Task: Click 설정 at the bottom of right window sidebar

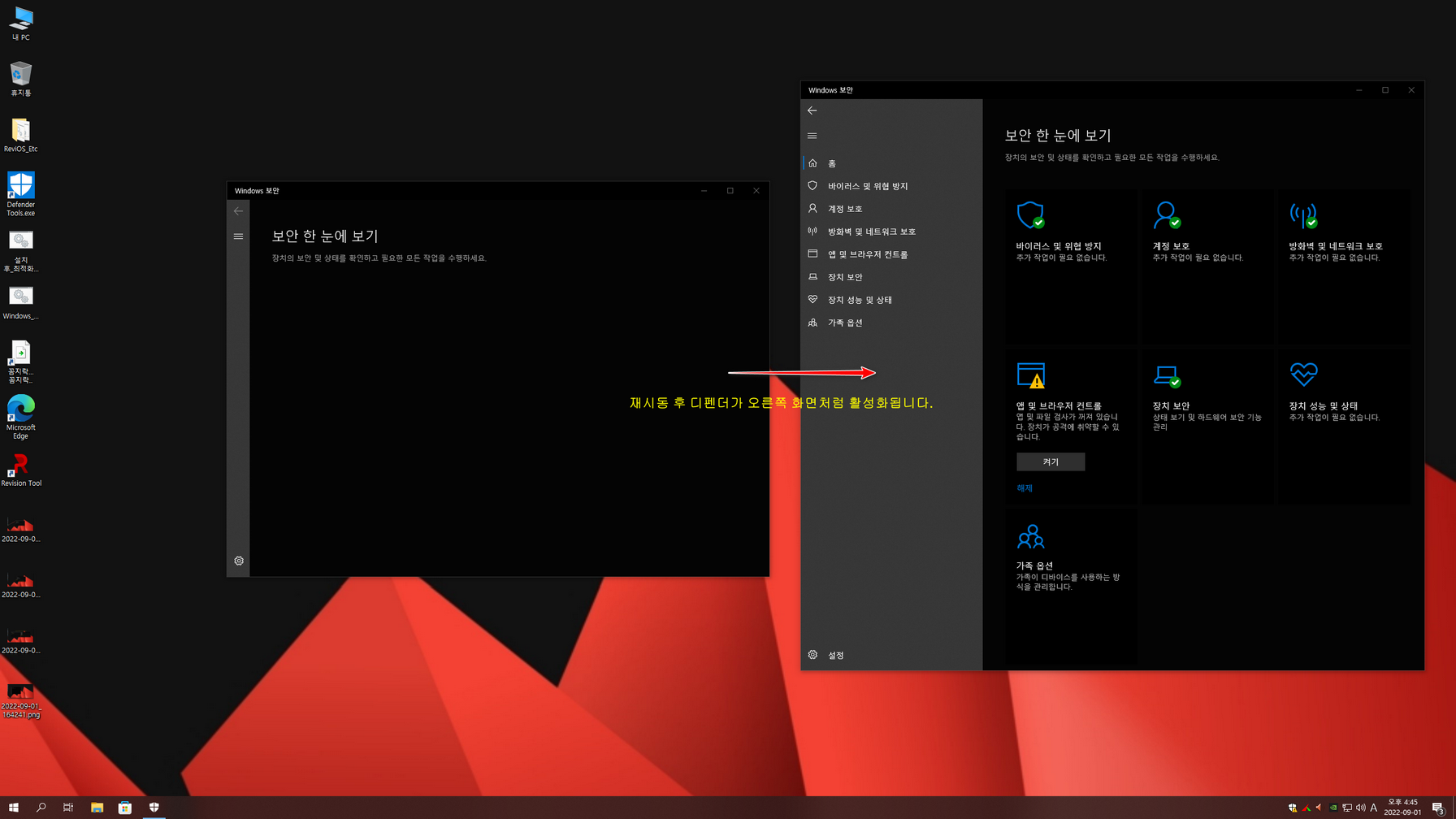Action: tap(891, 655)
